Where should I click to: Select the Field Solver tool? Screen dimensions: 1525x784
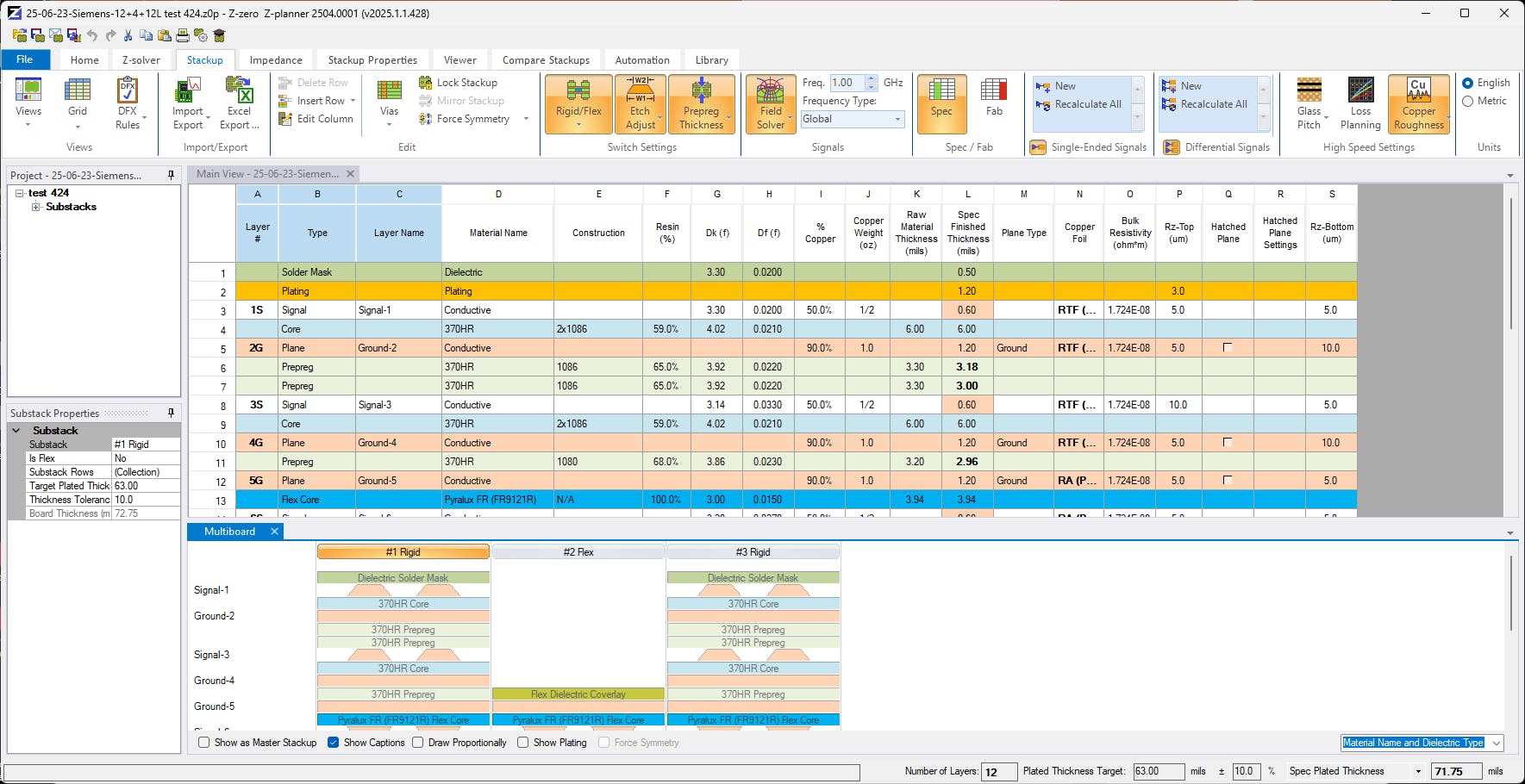pyautogui.click(x=770, y=103)
